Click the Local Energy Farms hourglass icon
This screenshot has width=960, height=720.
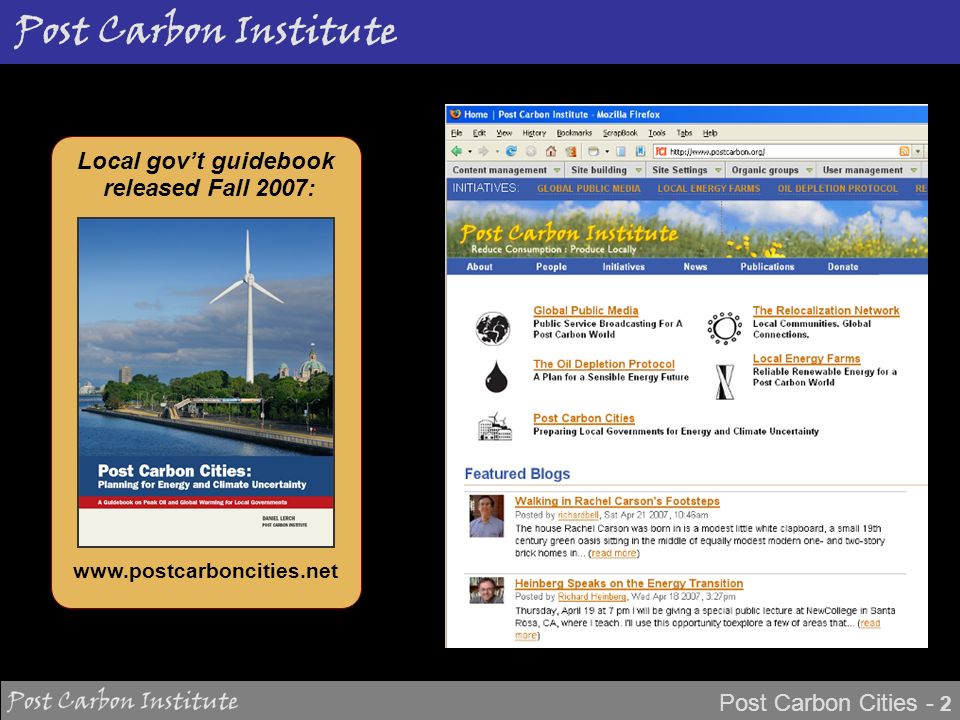(725, 382)
